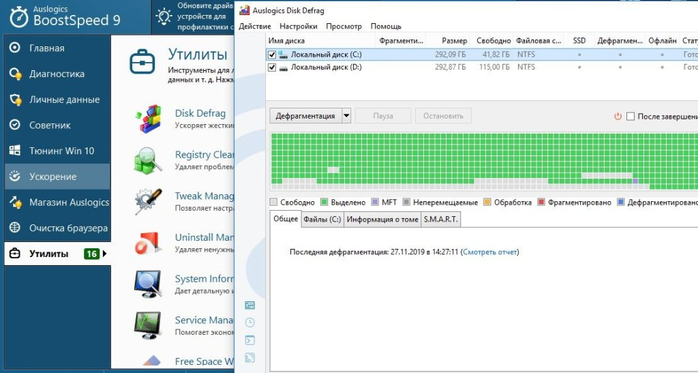698x373 pixels.
Task: Launch Disk Defrag utility link
Action: point(200,114)
